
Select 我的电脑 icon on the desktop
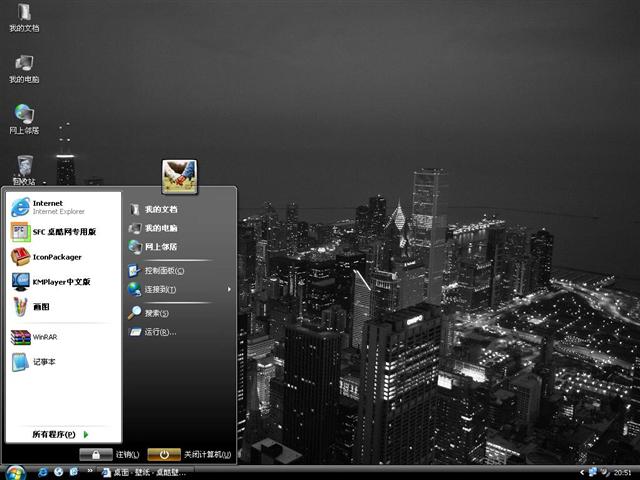point(24,69)
